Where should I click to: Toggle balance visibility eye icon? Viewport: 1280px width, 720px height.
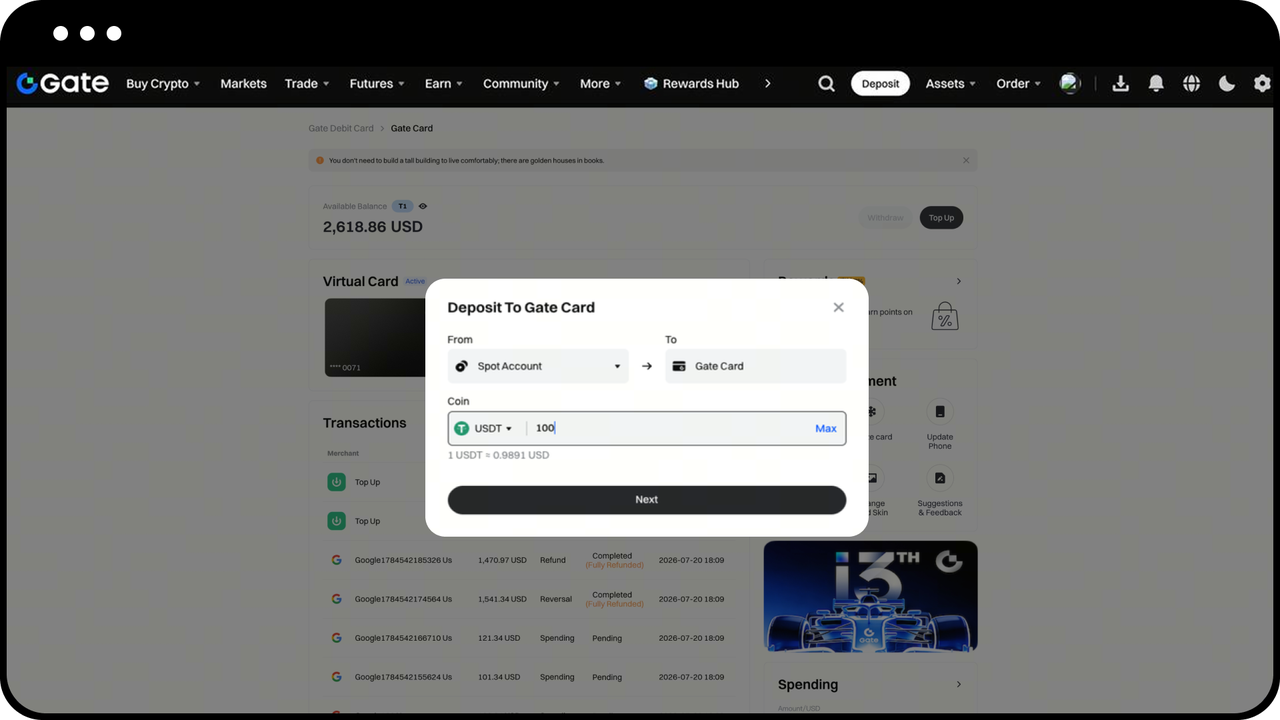(x=423, y=206)
